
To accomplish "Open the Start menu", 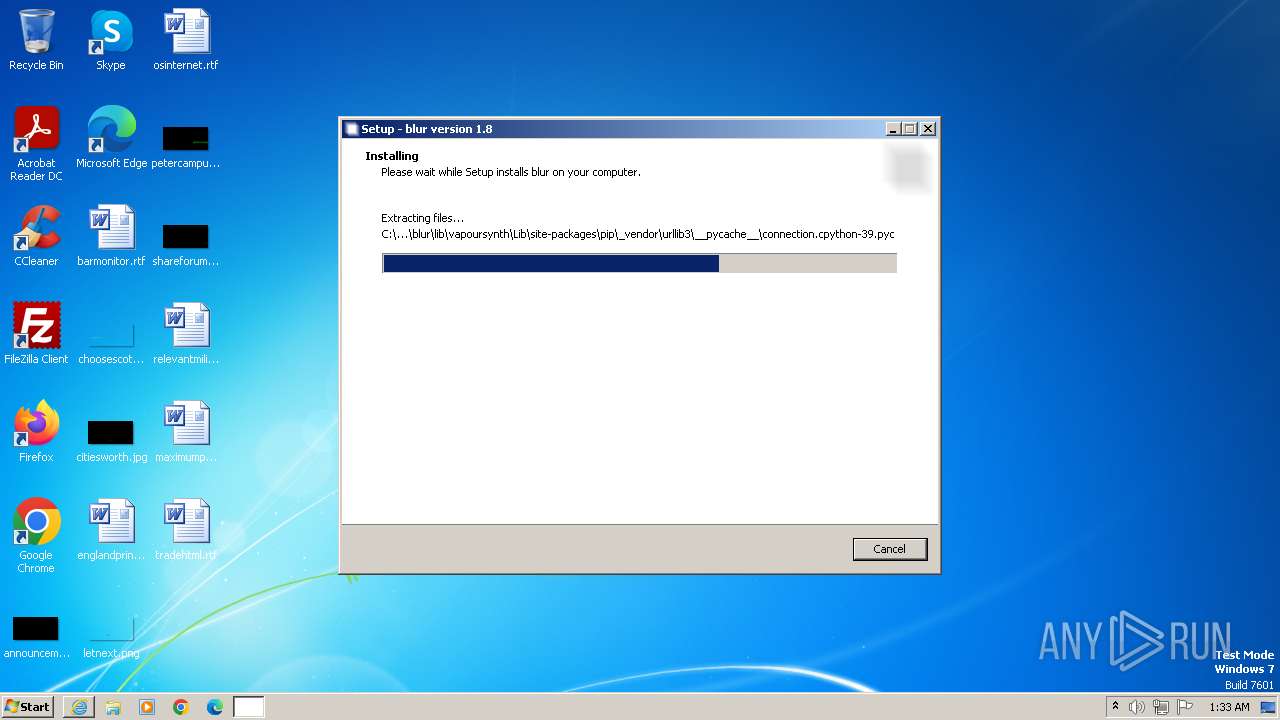I will pos(28,707).
